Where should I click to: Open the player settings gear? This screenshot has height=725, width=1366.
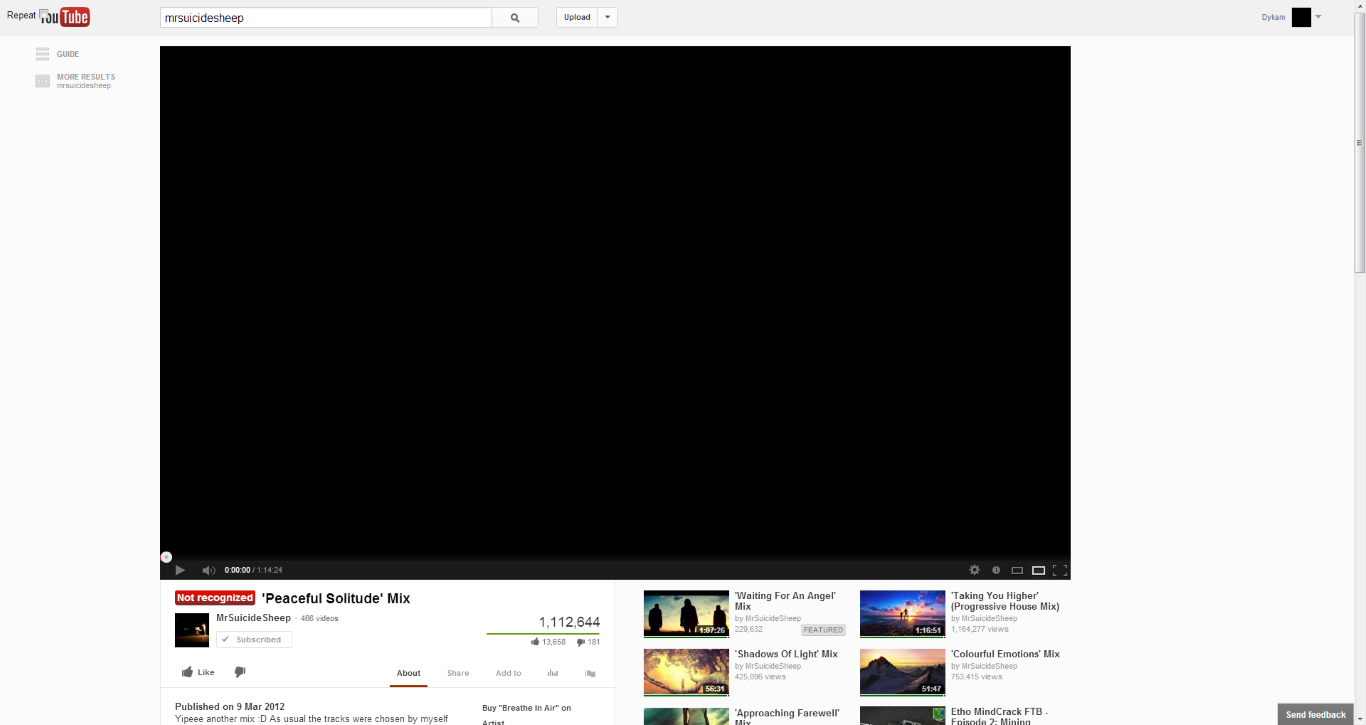974,570
